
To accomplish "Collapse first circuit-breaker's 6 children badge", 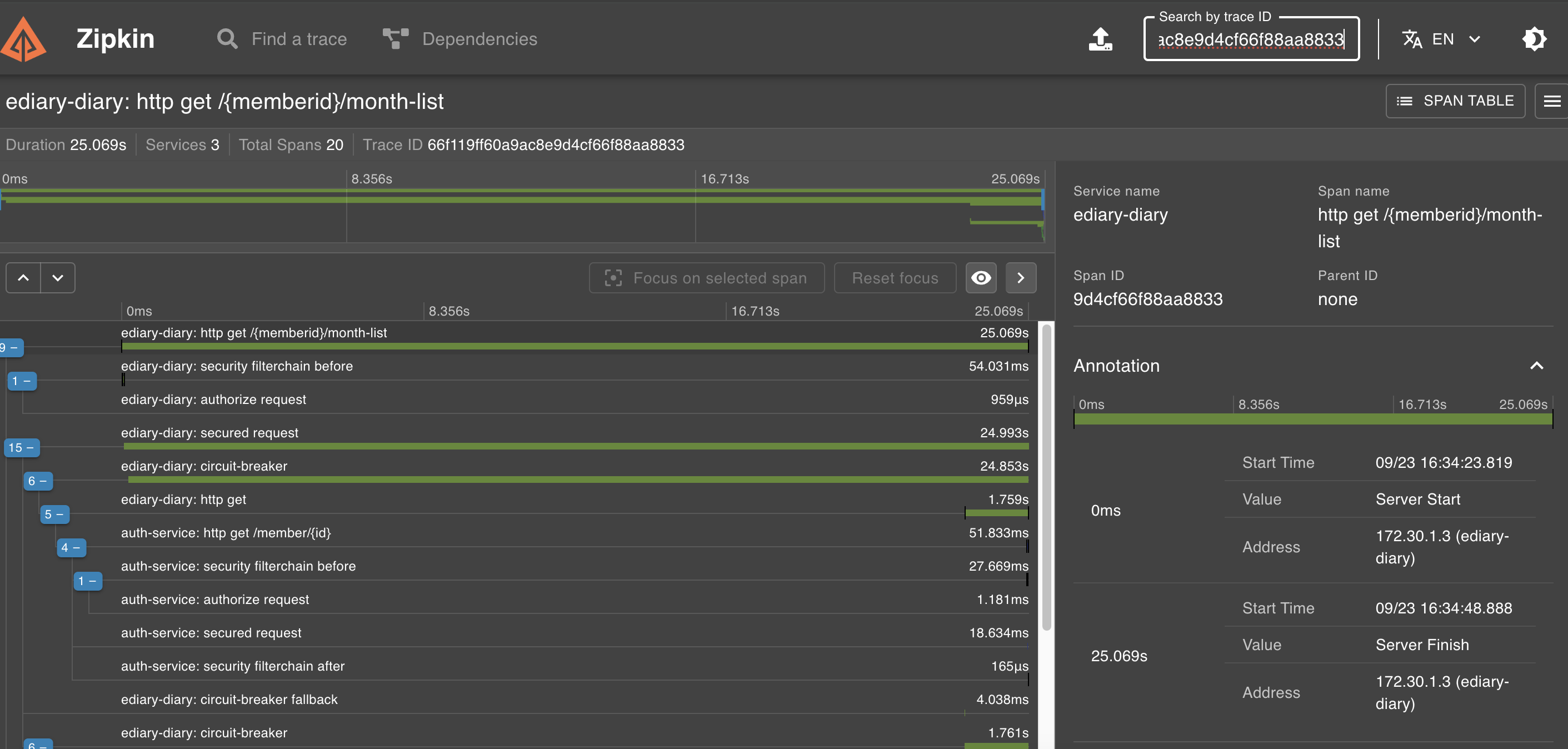I will pos(38,481).
